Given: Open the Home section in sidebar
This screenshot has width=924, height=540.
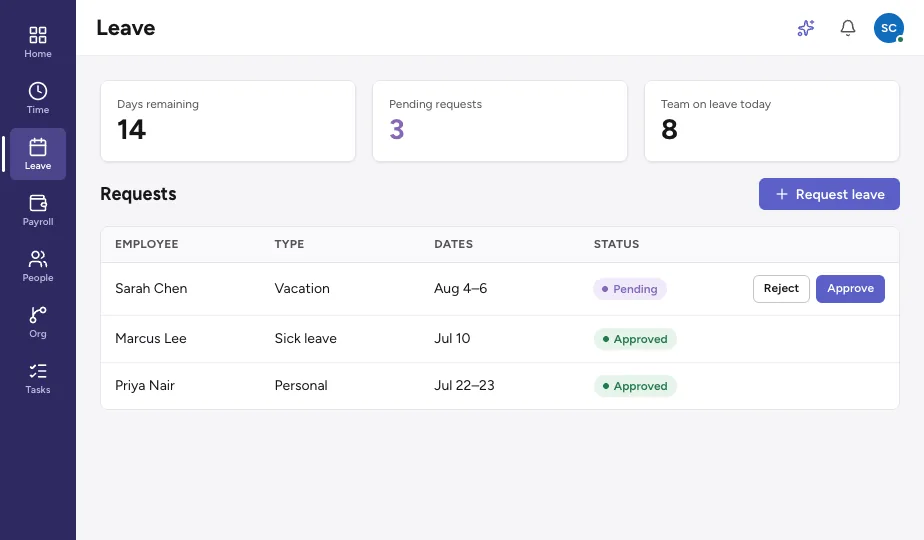Looking at the screenshot, I should coord(38,42).
